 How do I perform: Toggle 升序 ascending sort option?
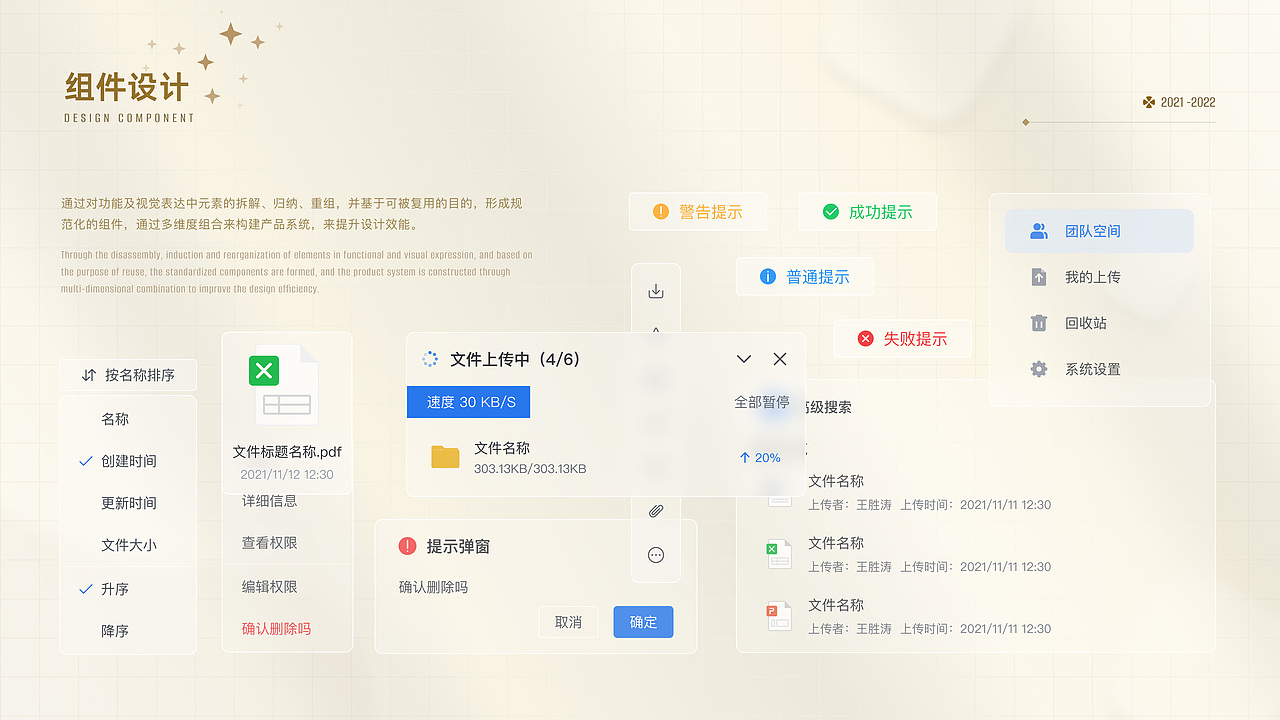113,588
